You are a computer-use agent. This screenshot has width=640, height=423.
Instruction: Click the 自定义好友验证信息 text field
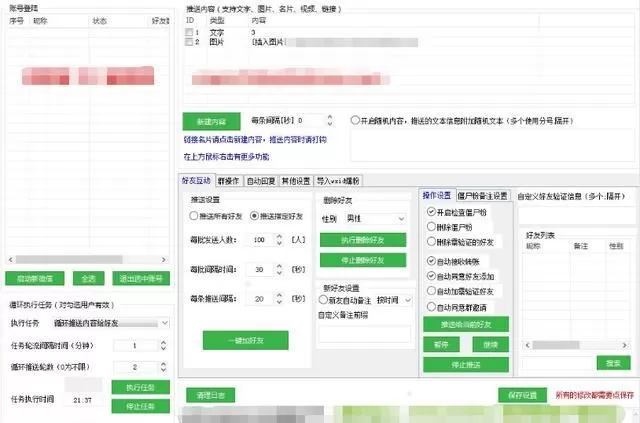click(577, 215)
